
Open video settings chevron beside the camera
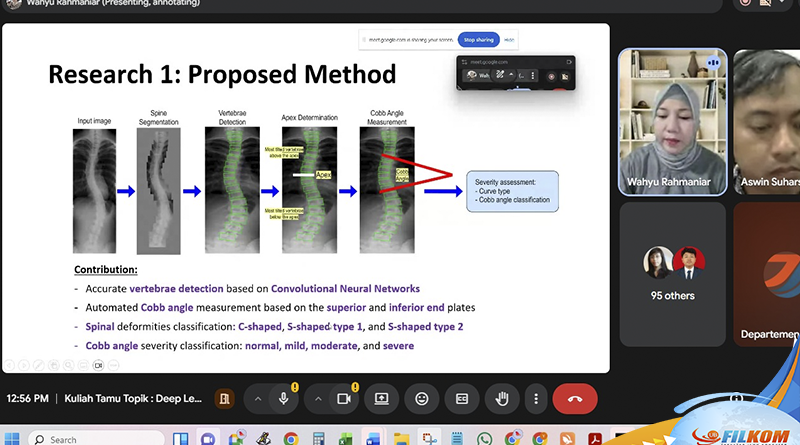[318, 399]
